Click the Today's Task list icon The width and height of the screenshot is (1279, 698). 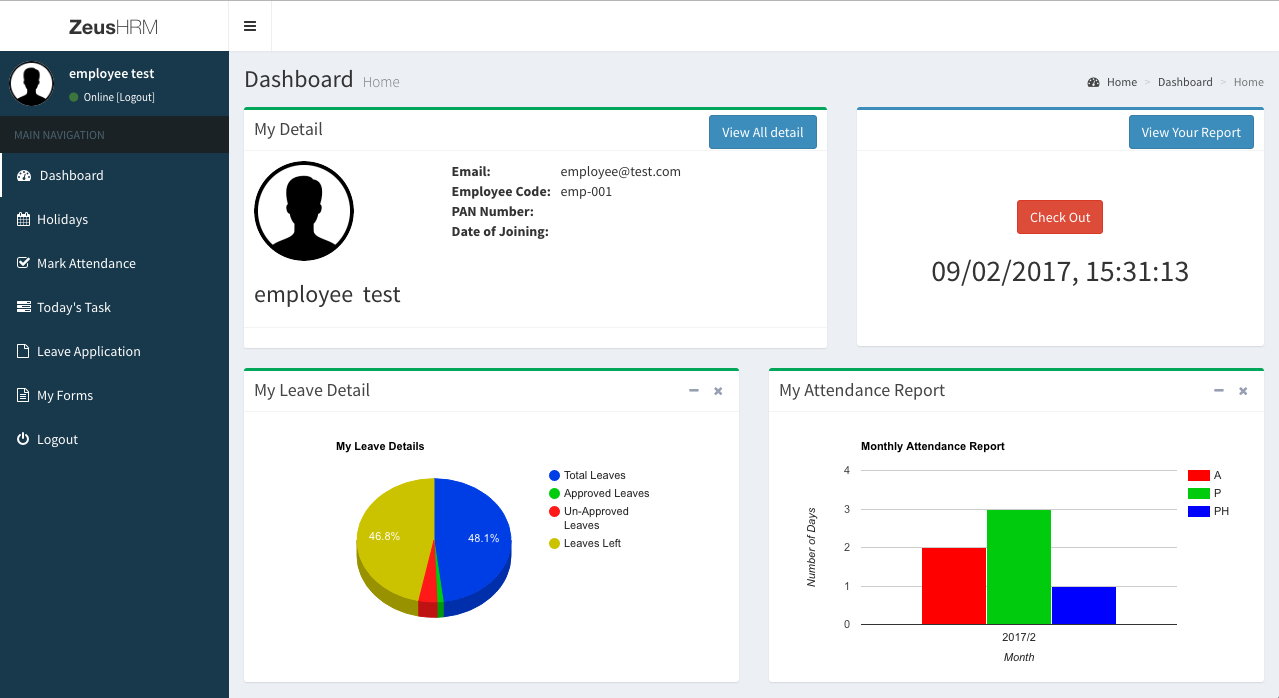(24, 307)
